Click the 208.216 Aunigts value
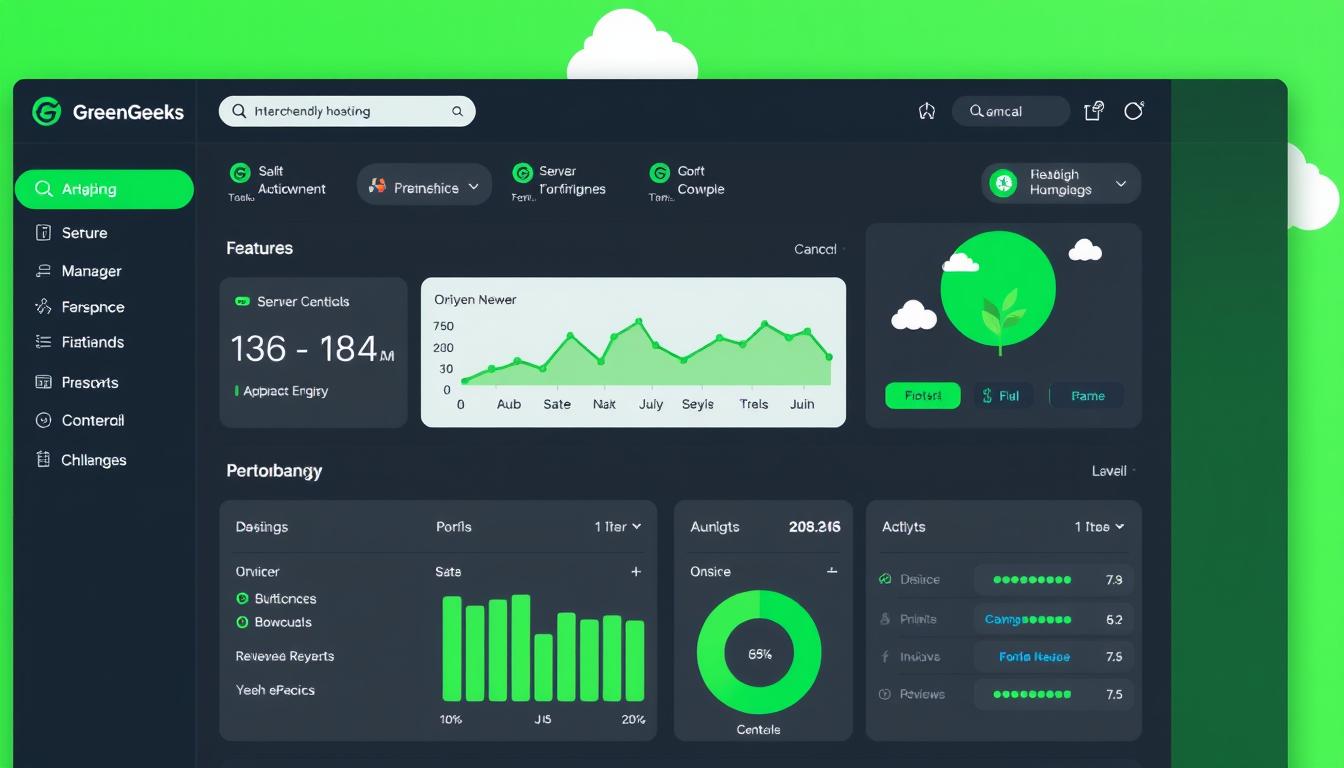 (x=814, y=526)
